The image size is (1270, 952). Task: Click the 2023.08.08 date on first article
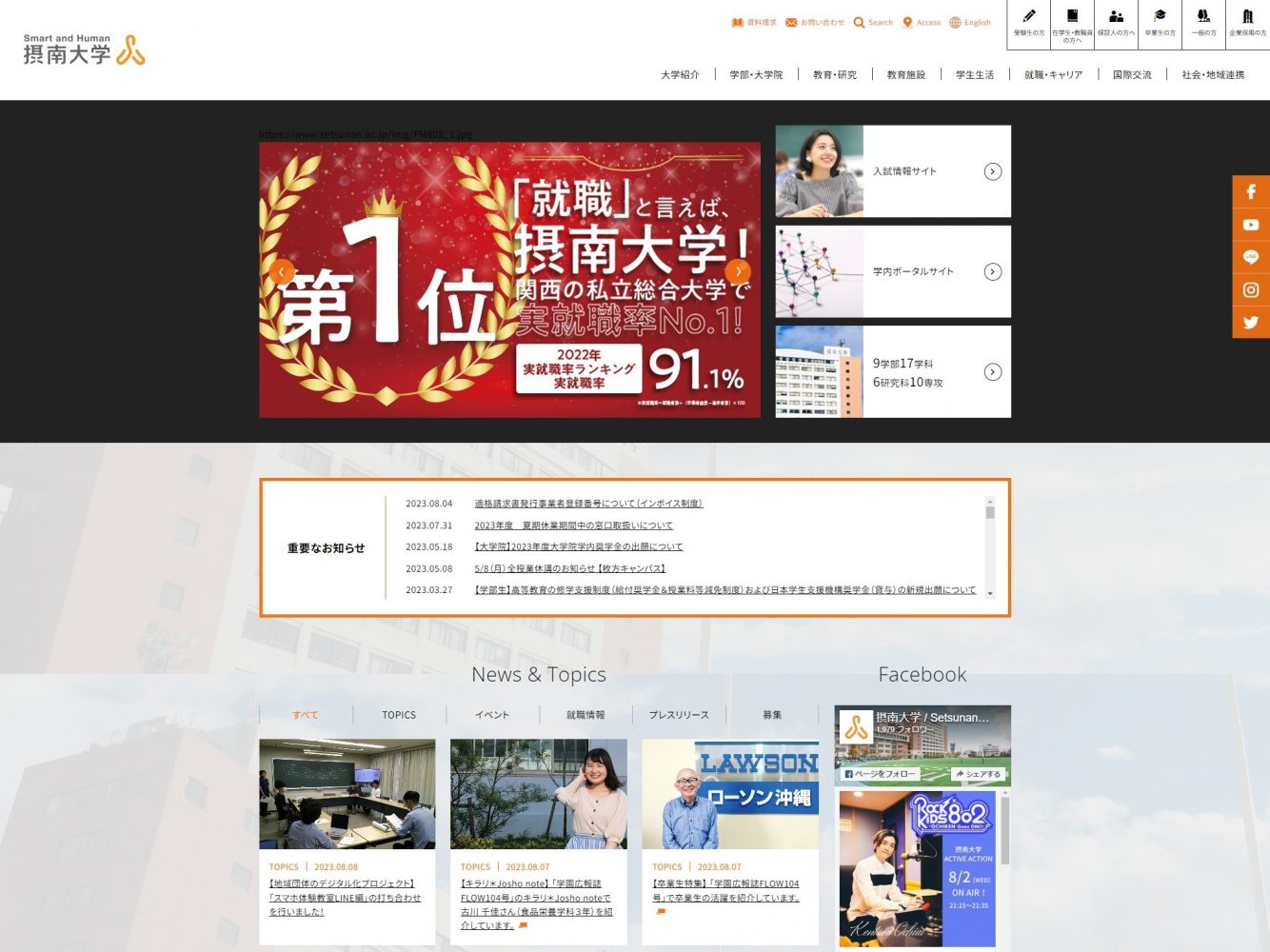[336, 867]
